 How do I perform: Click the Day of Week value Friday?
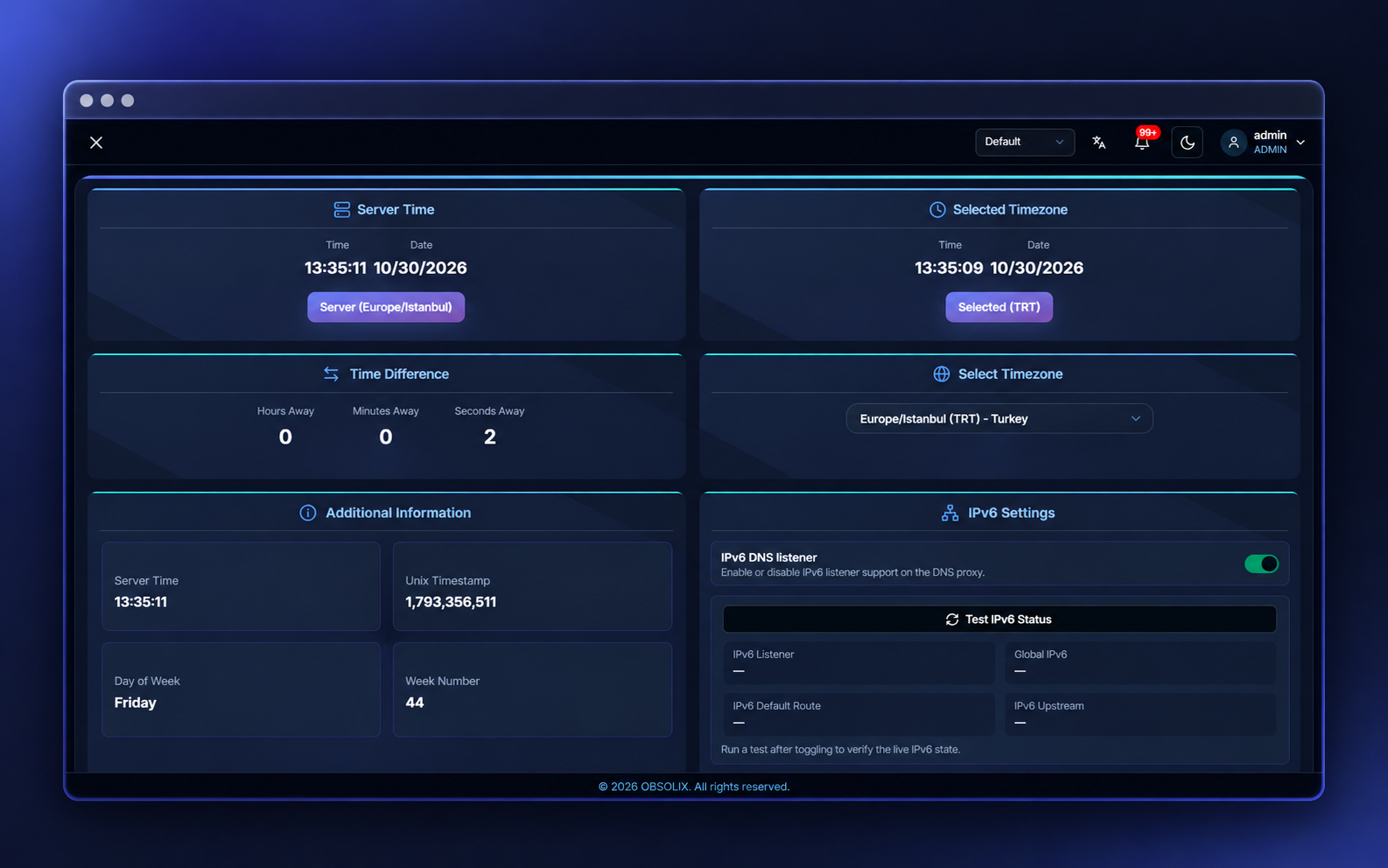coord(135,703)
